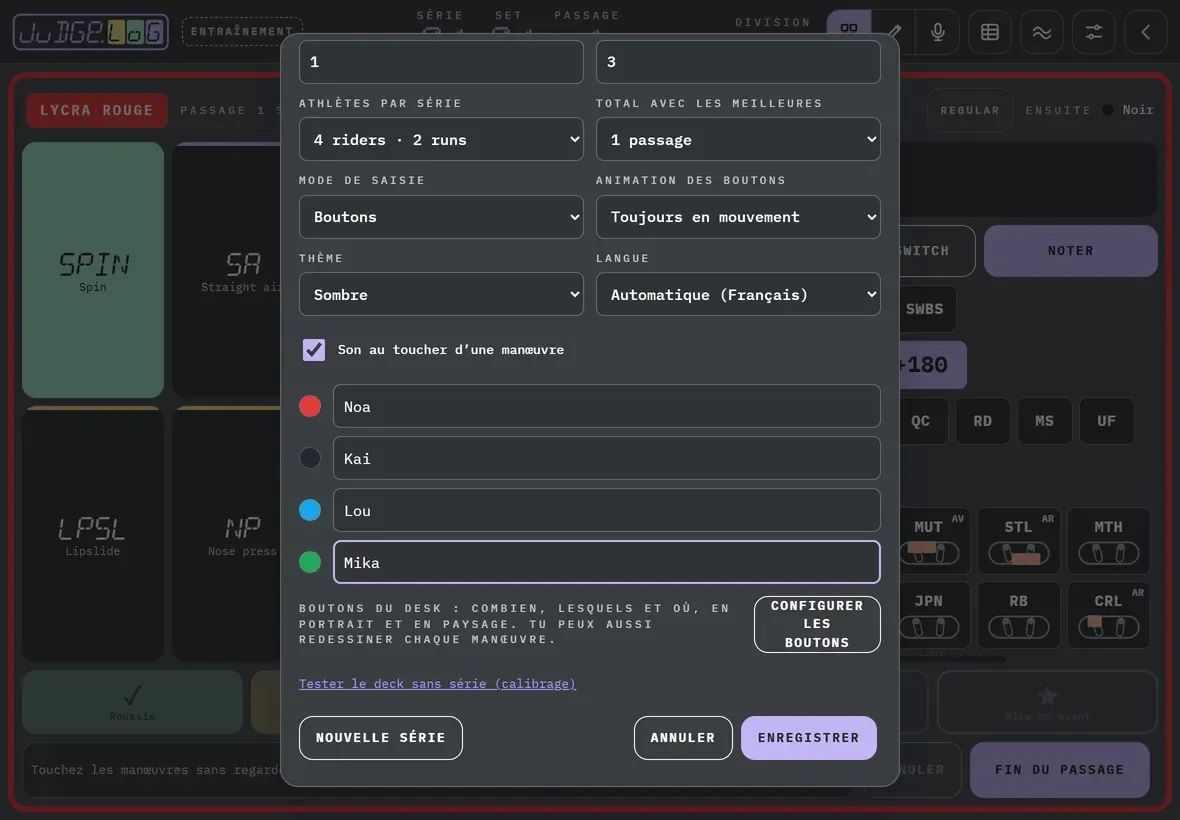Click the Réussie checkmark button
Screen dimensions: 1180x820
coord(132,701)
